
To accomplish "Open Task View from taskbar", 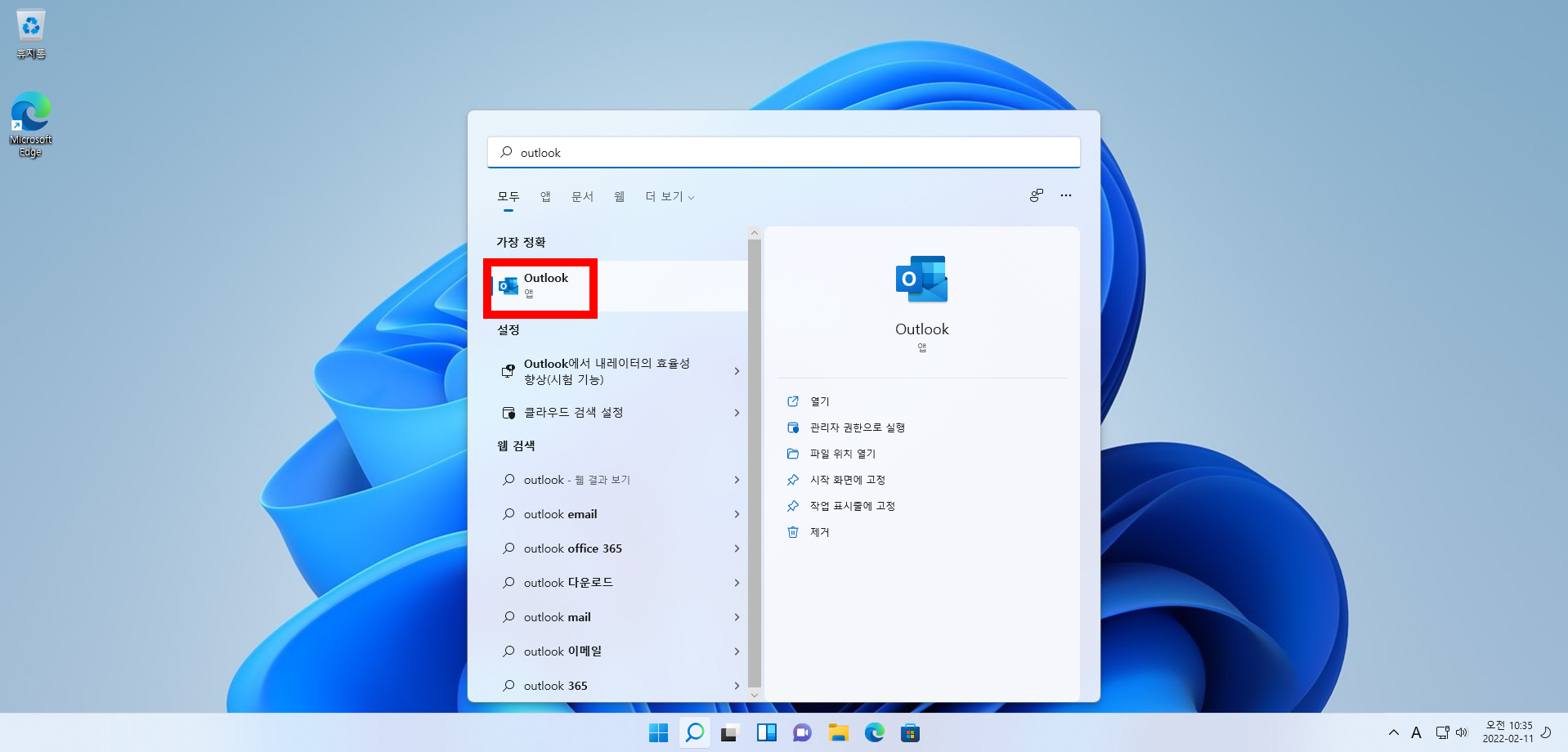I will 730,733.
